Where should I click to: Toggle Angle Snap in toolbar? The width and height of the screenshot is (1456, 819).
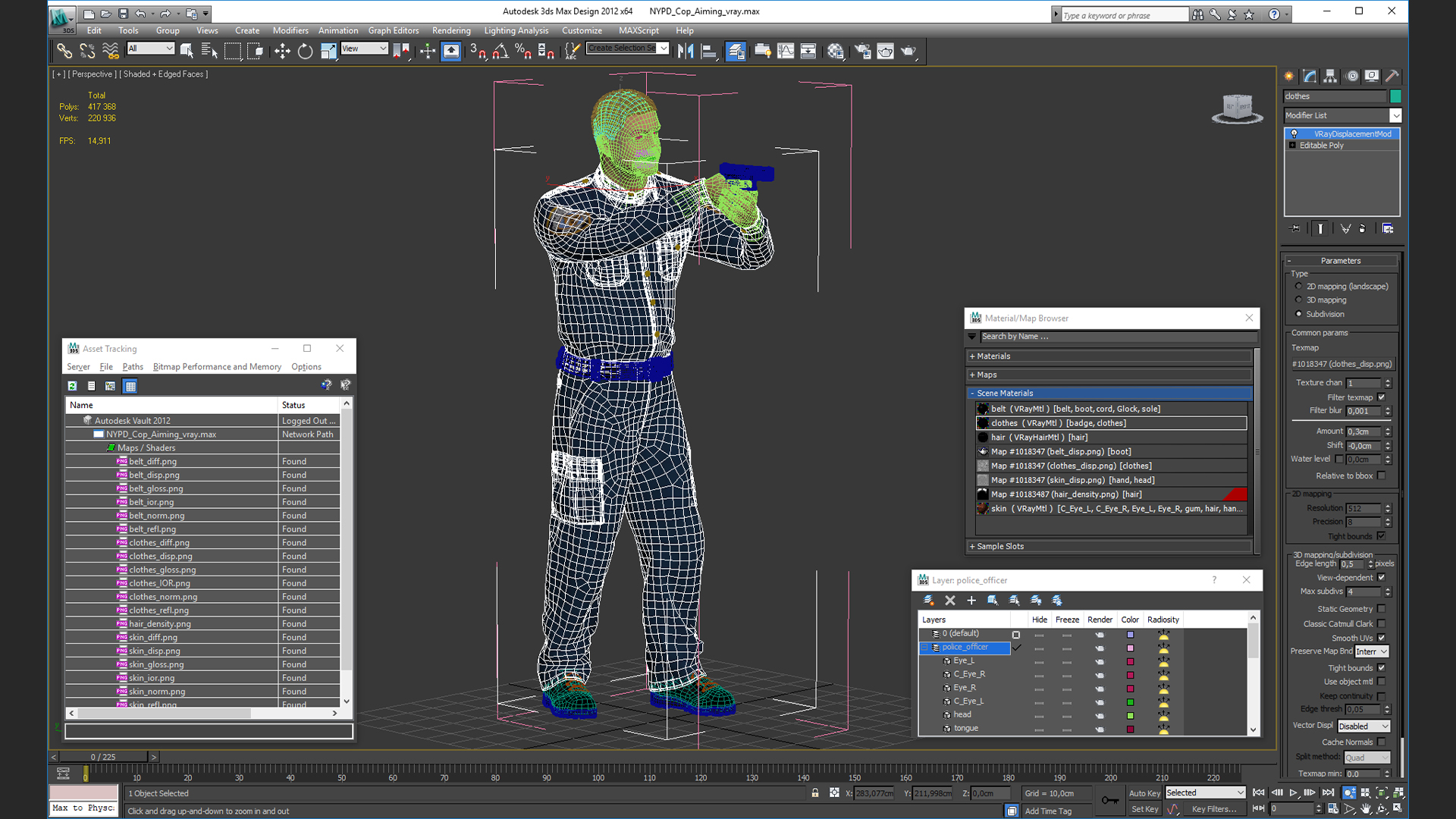click(x=500, y=51)
